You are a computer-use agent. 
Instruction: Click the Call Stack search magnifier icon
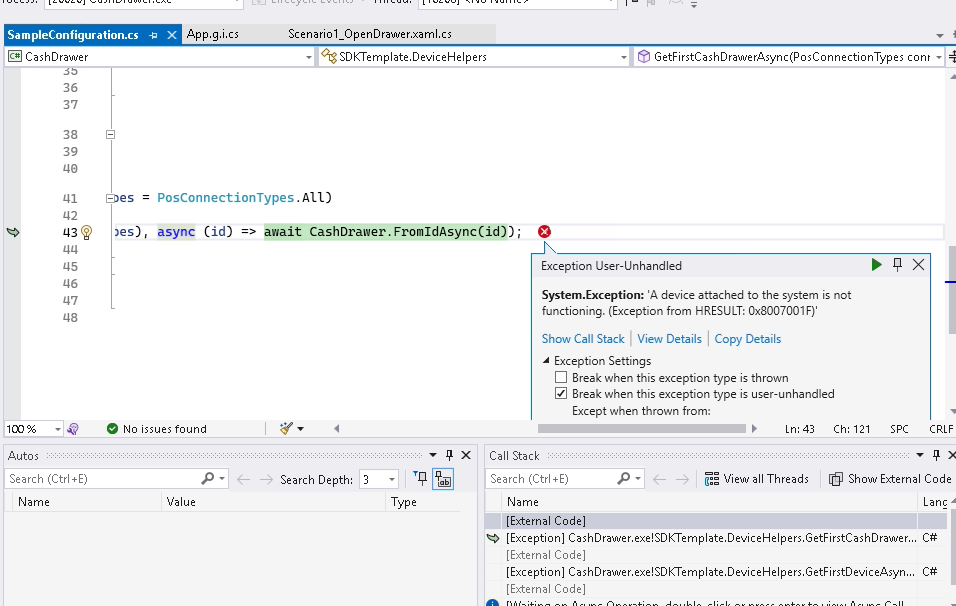[623, 479]
